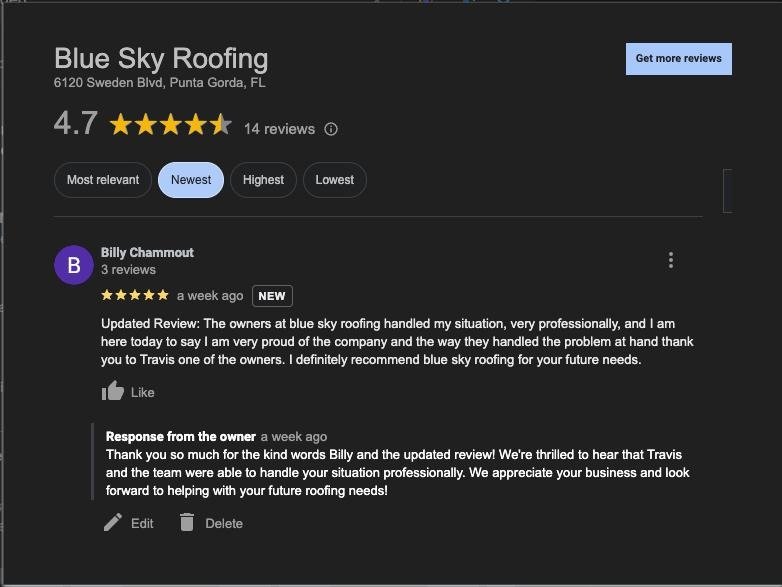Click the Delete label on the owner response
Viewport: 782px width, 587px height.
[224, 524]
